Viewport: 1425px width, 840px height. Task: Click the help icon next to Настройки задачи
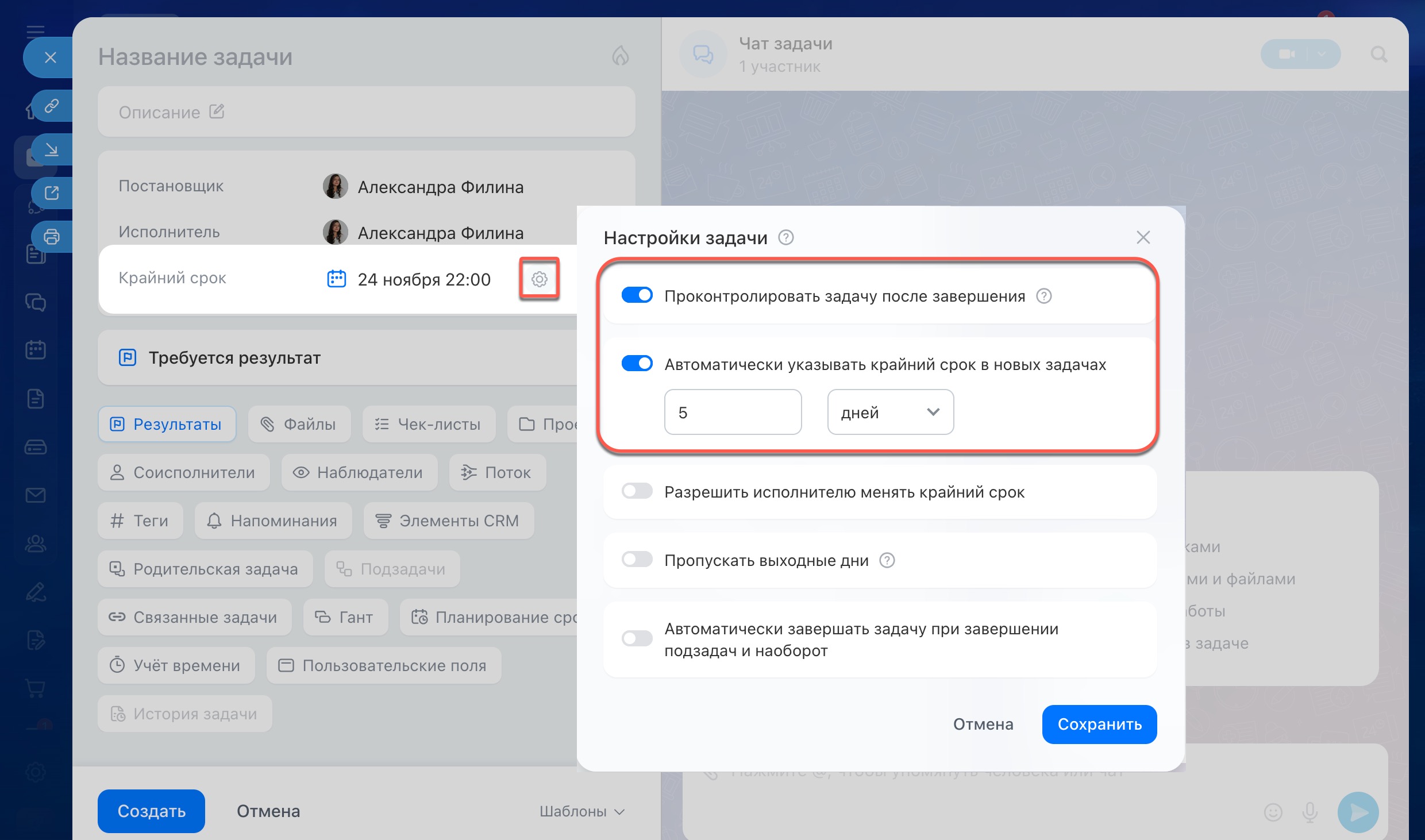785,237
